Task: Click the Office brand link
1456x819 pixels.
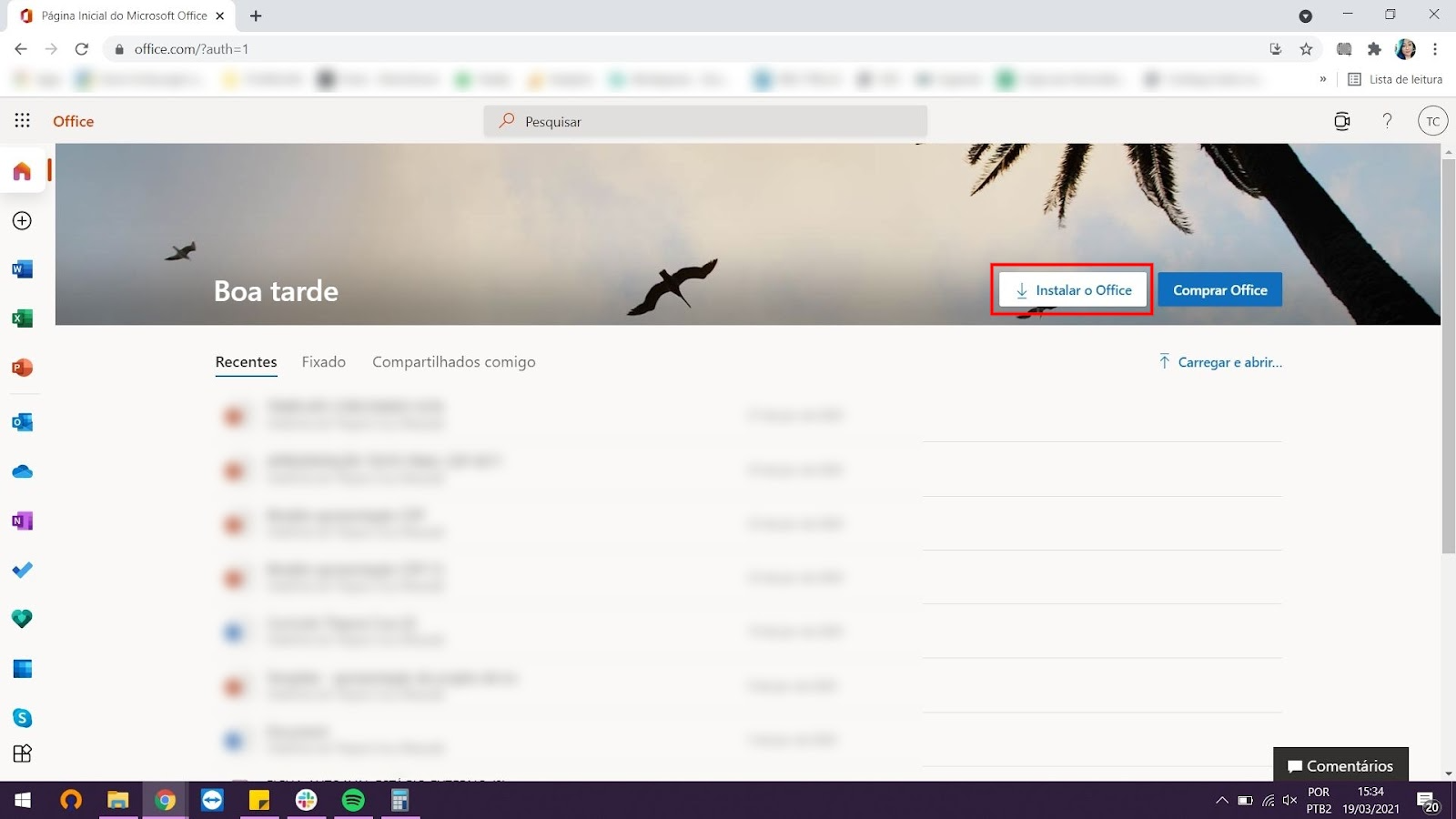Action: pos(74,121)
